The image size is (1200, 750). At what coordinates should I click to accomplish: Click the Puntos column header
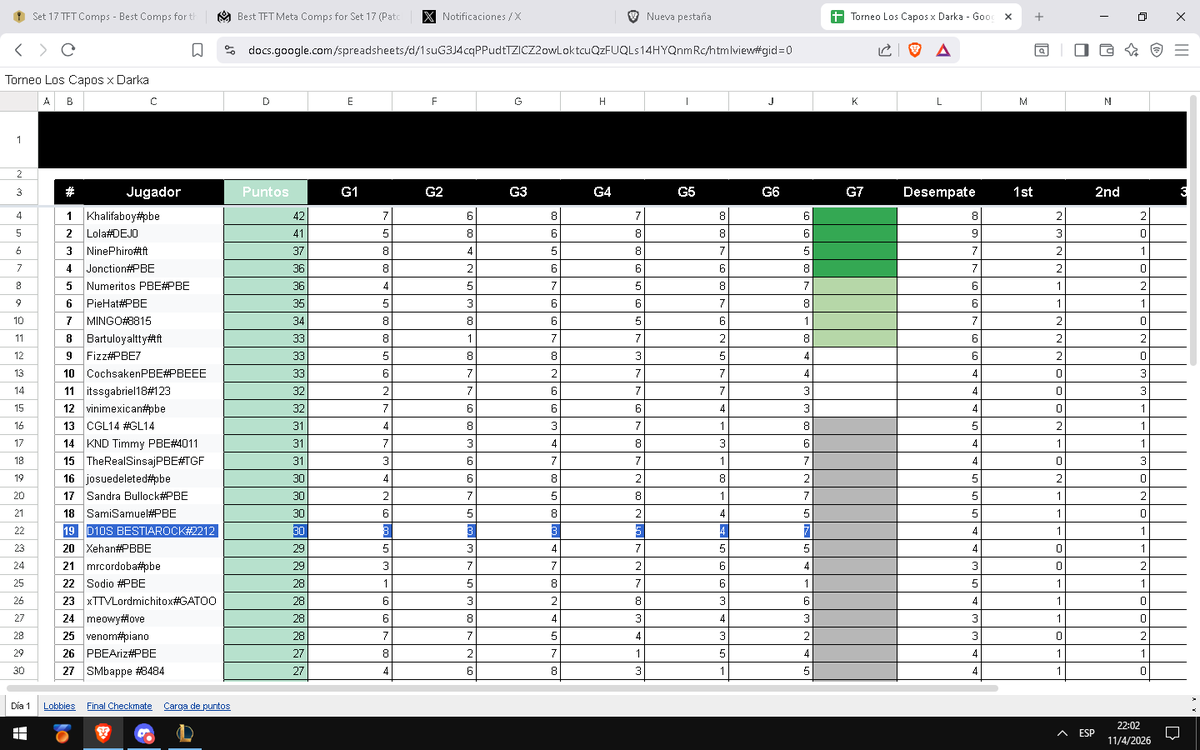click(265, 192)
